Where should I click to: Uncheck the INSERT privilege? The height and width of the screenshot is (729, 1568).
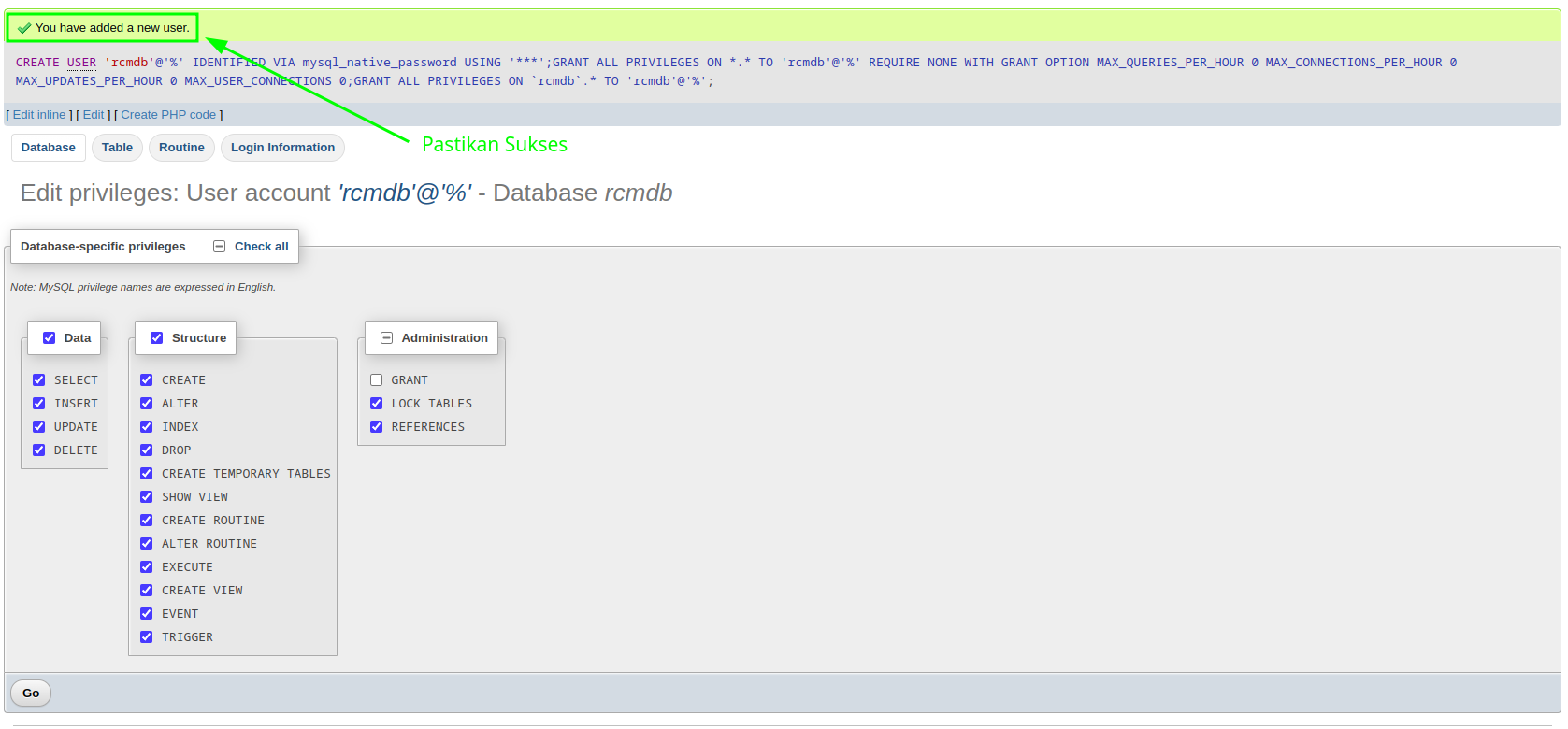(39, 404)
